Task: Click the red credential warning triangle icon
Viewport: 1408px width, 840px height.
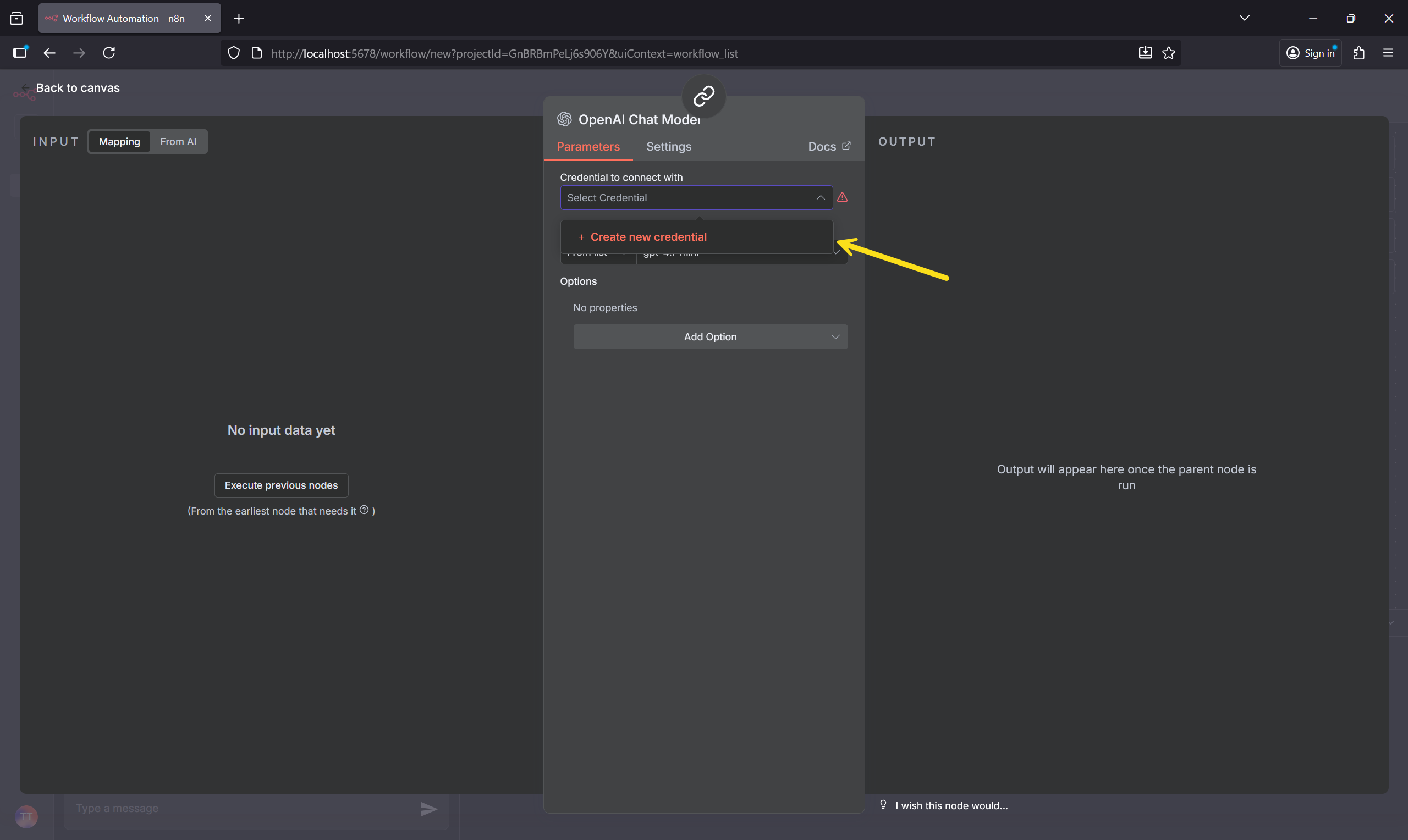Action: coord(843,197)
